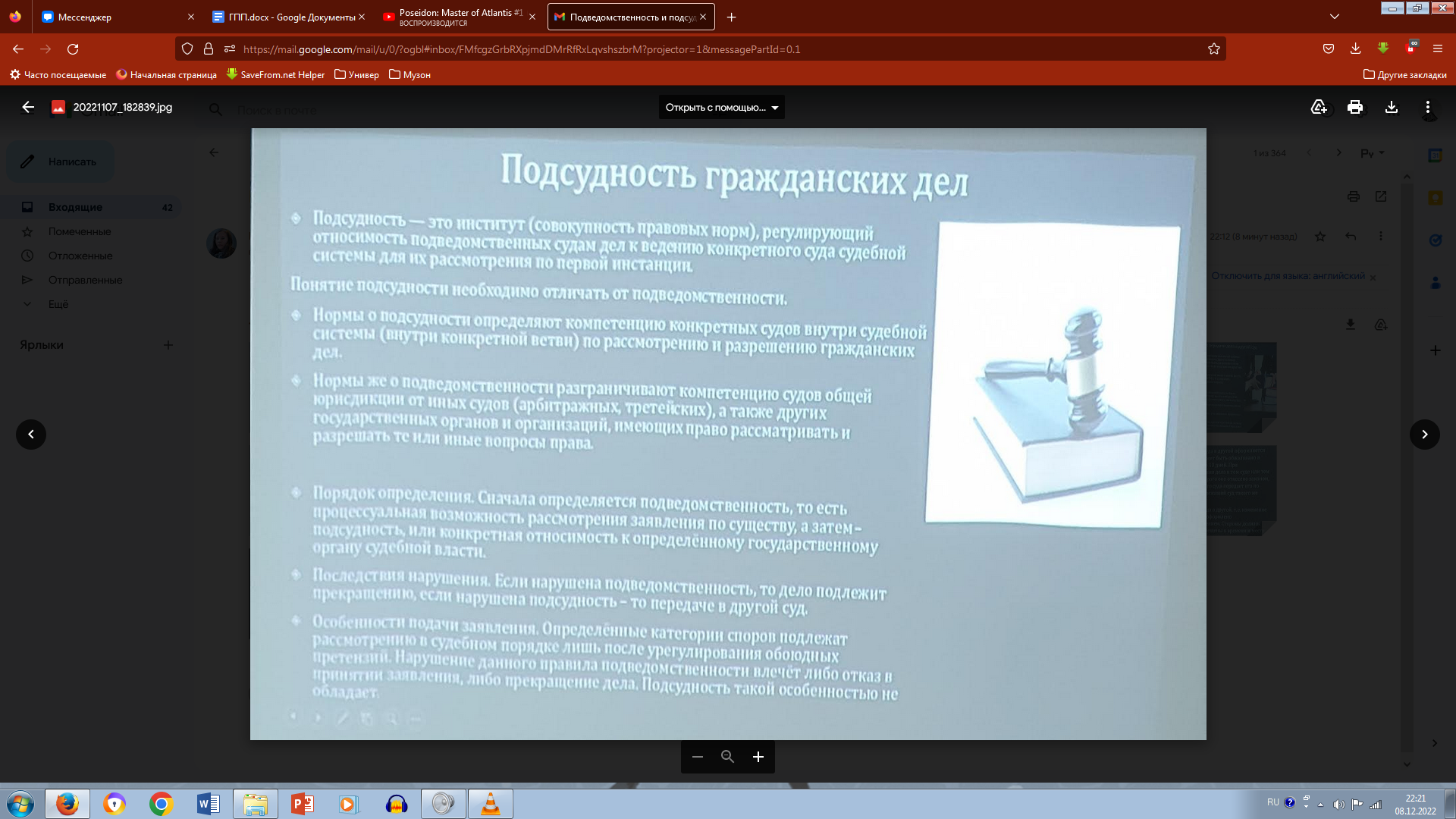Viewport: 1456px width, 819px height.
Task: Switch to ГПП.docx Google Документы tab
Action: 288,17
